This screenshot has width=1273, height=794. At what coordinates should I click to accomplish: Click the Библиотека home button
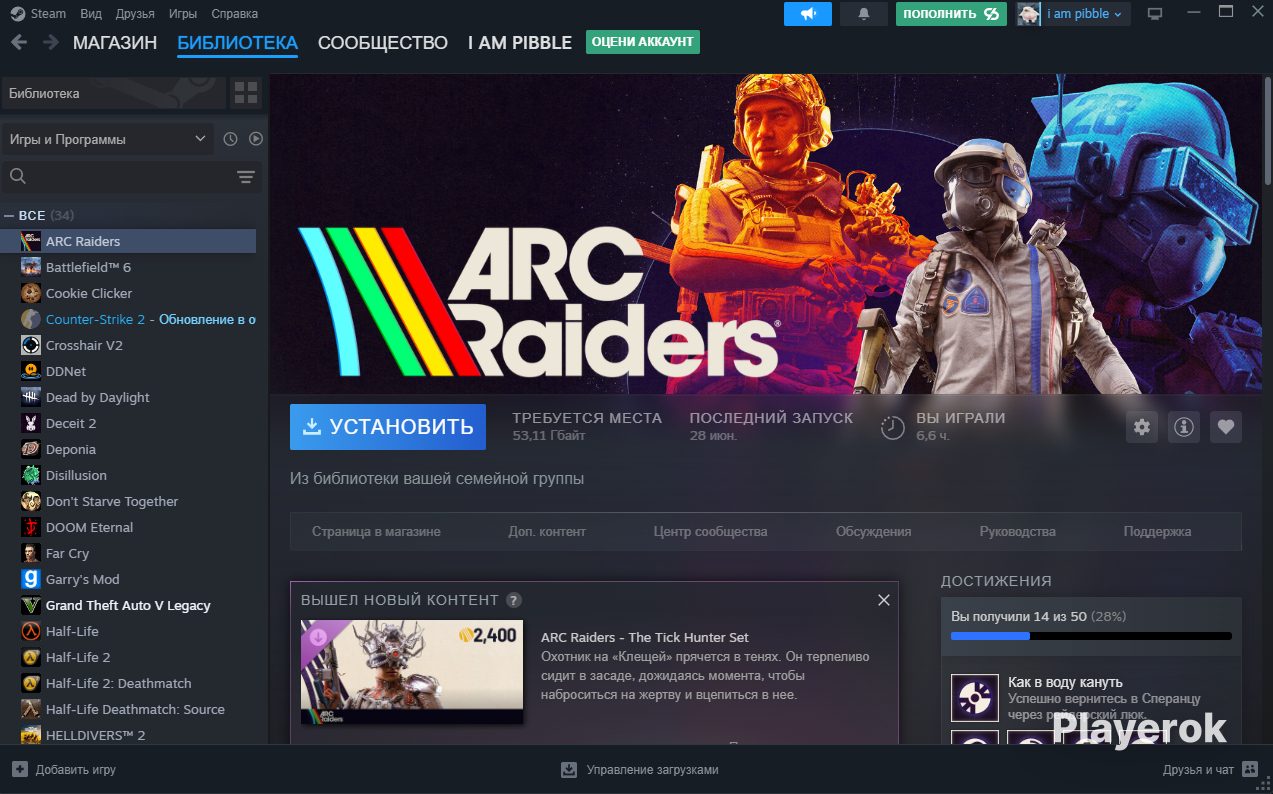tap(113, 93)
